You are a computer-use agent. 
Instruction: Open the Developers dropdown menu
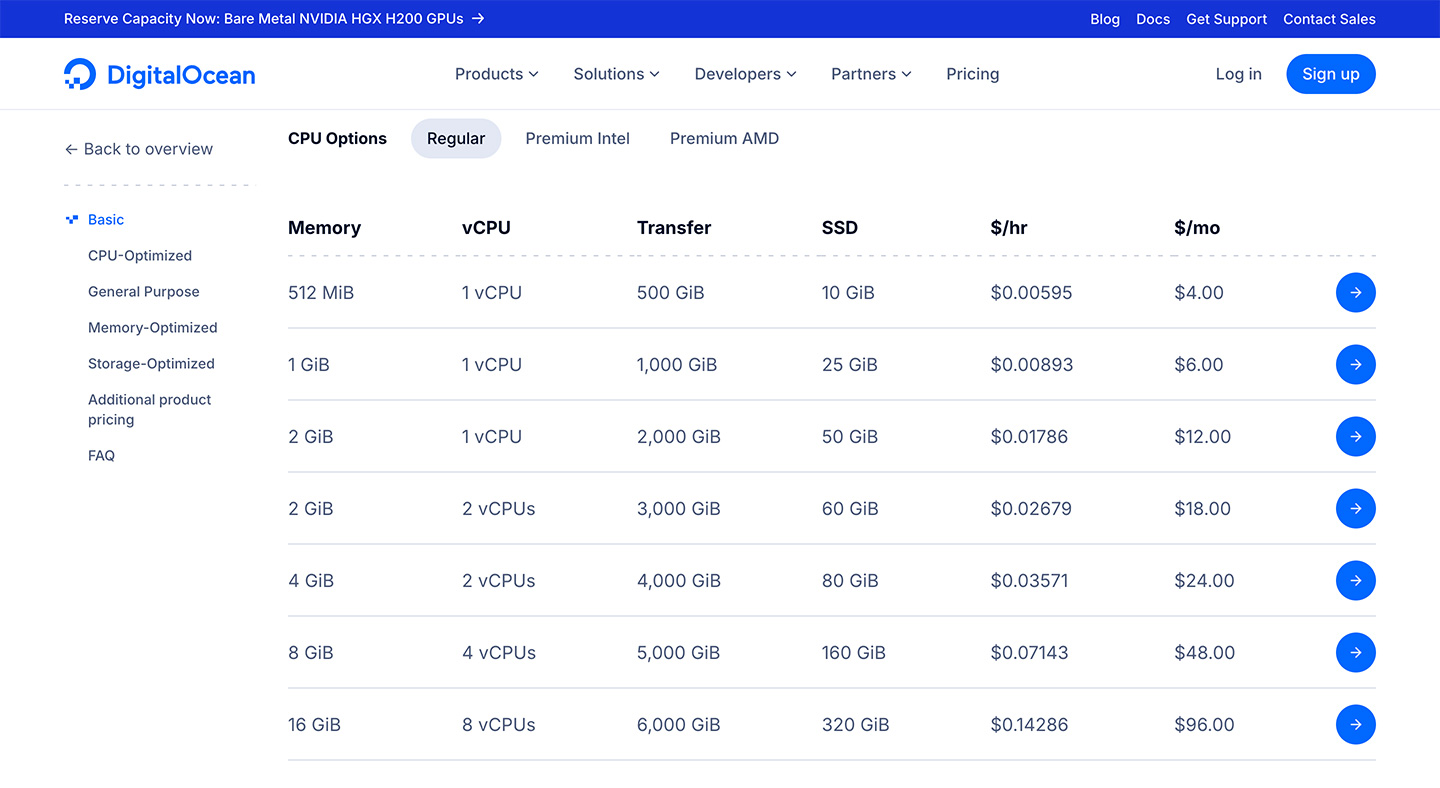pyautogui.click(x=745, y=74)
